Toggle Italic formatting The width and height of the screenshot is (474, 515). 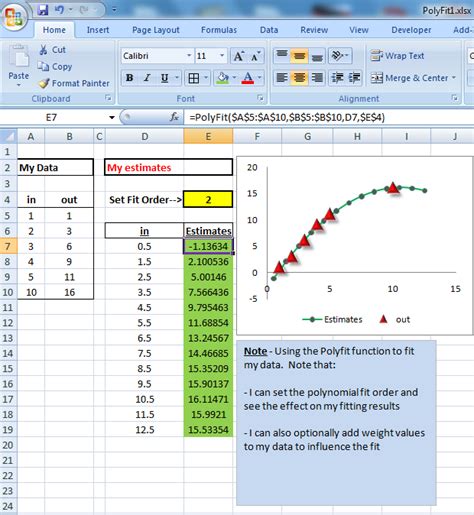(147, 78)
